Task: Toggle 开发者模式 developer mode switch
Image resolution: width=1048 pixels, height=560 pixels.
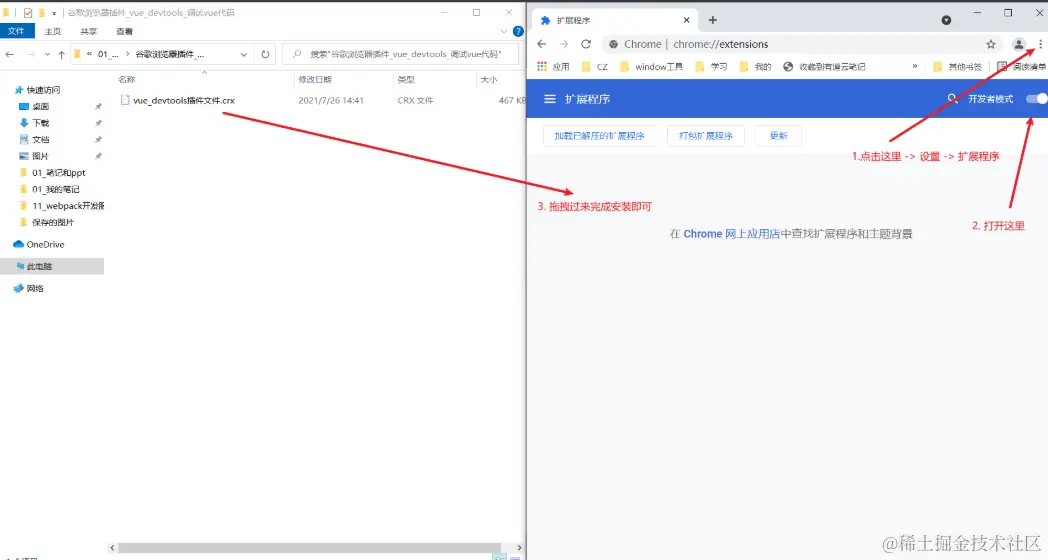Action: tap(1037, 99)
